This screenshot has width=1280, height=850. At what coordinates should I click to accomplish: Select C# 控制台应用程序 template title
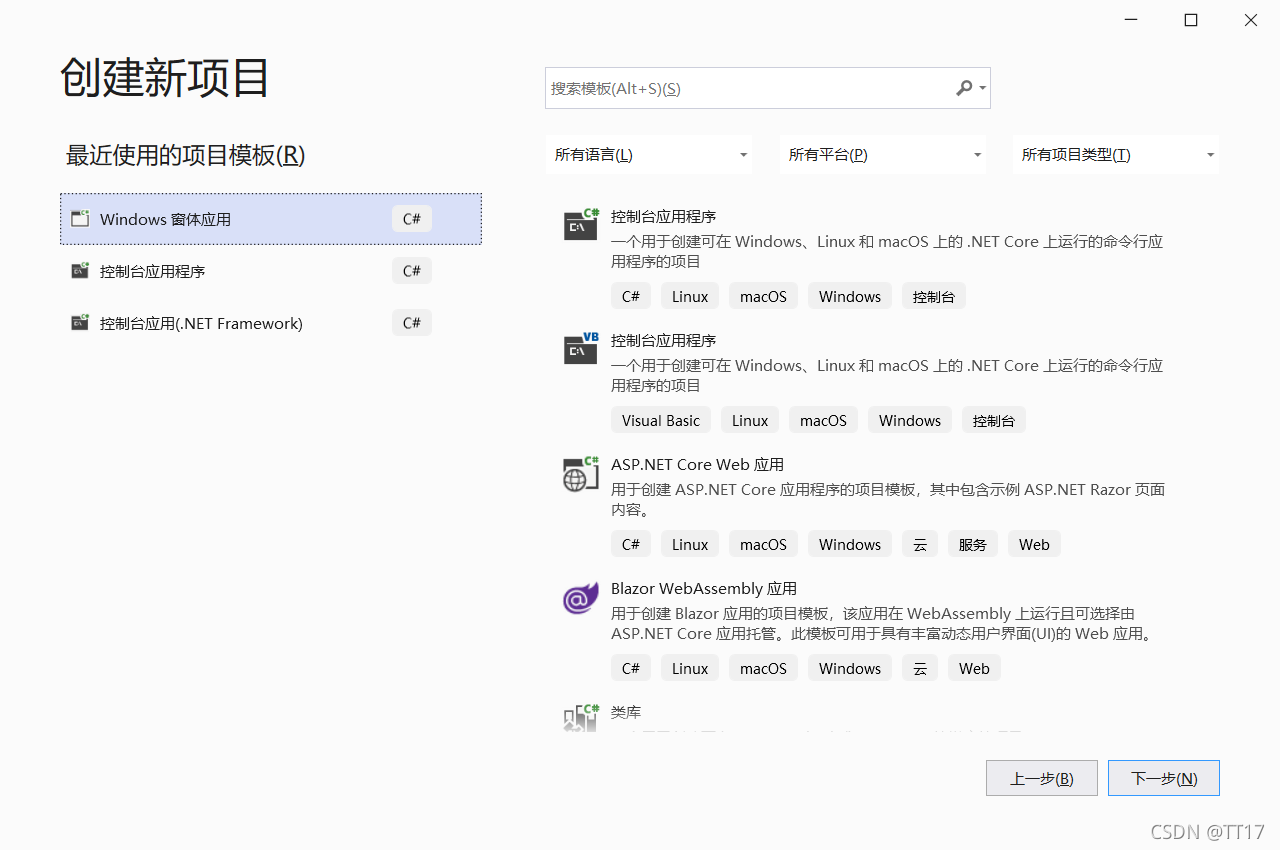pos(663,216)
